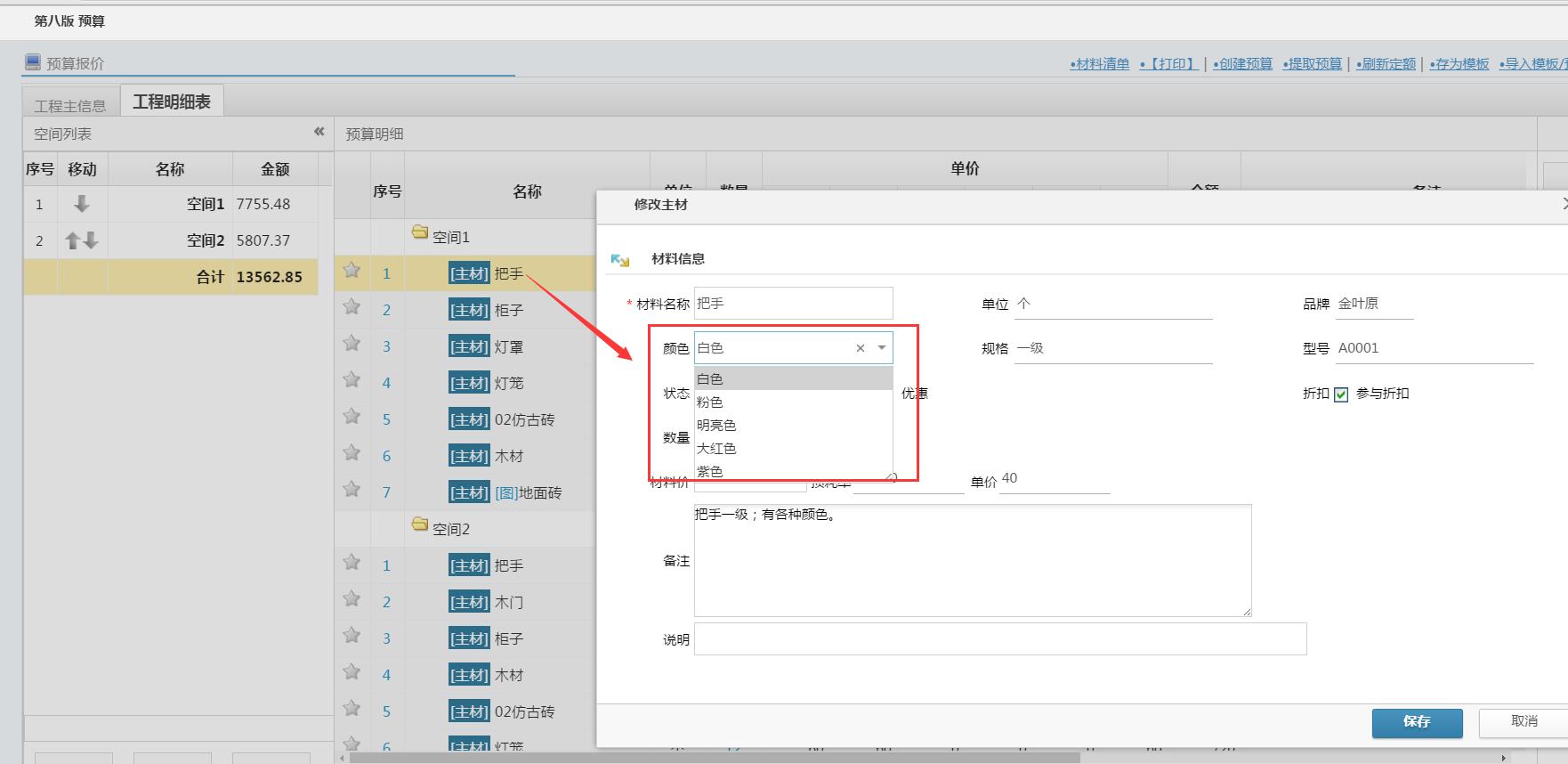Open the 颜色 dropdown arrow
The width and height of the screenshot is (1568, 764).
[882, 348]
